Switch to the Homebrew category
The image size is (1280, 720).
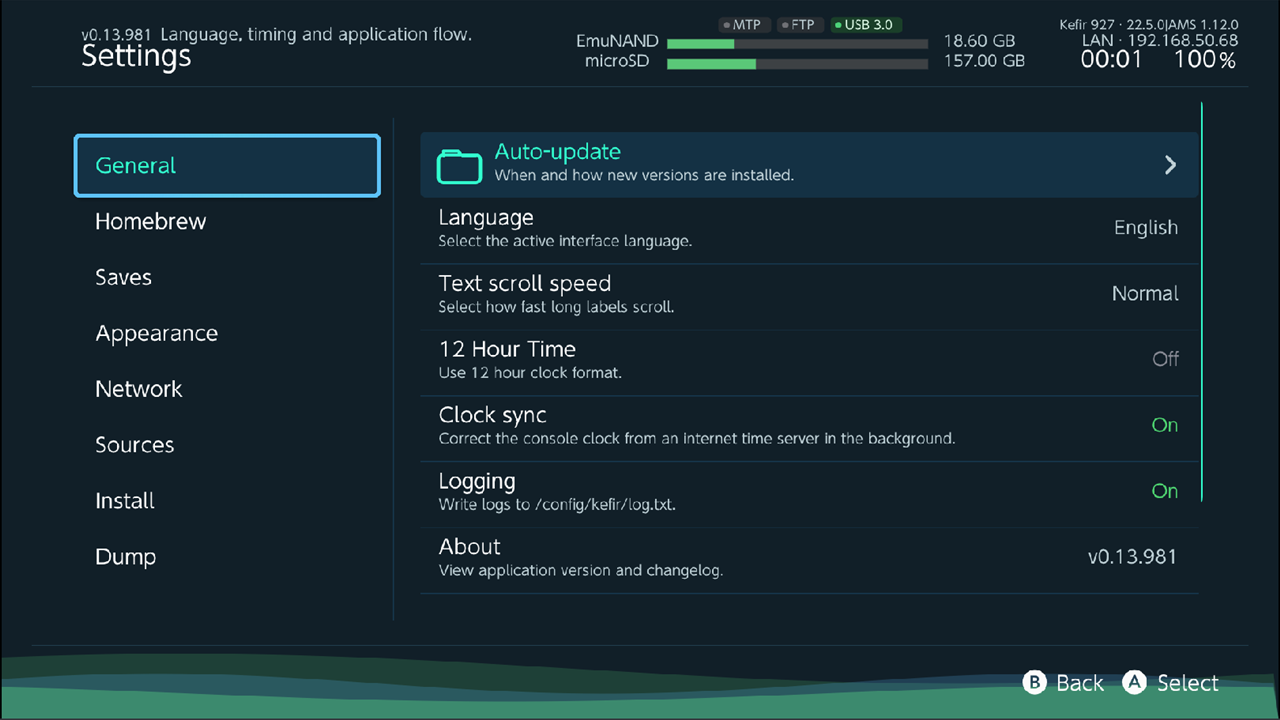coord(150,222)
